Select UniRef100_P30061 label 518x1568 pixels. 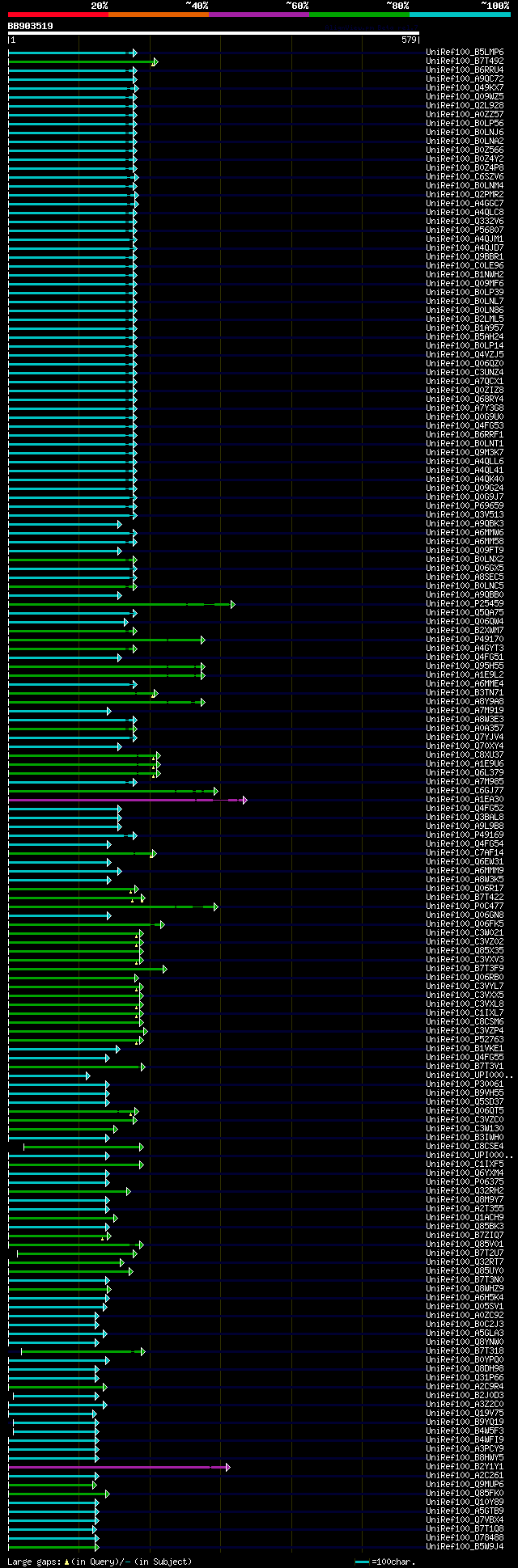point(465,1084)
